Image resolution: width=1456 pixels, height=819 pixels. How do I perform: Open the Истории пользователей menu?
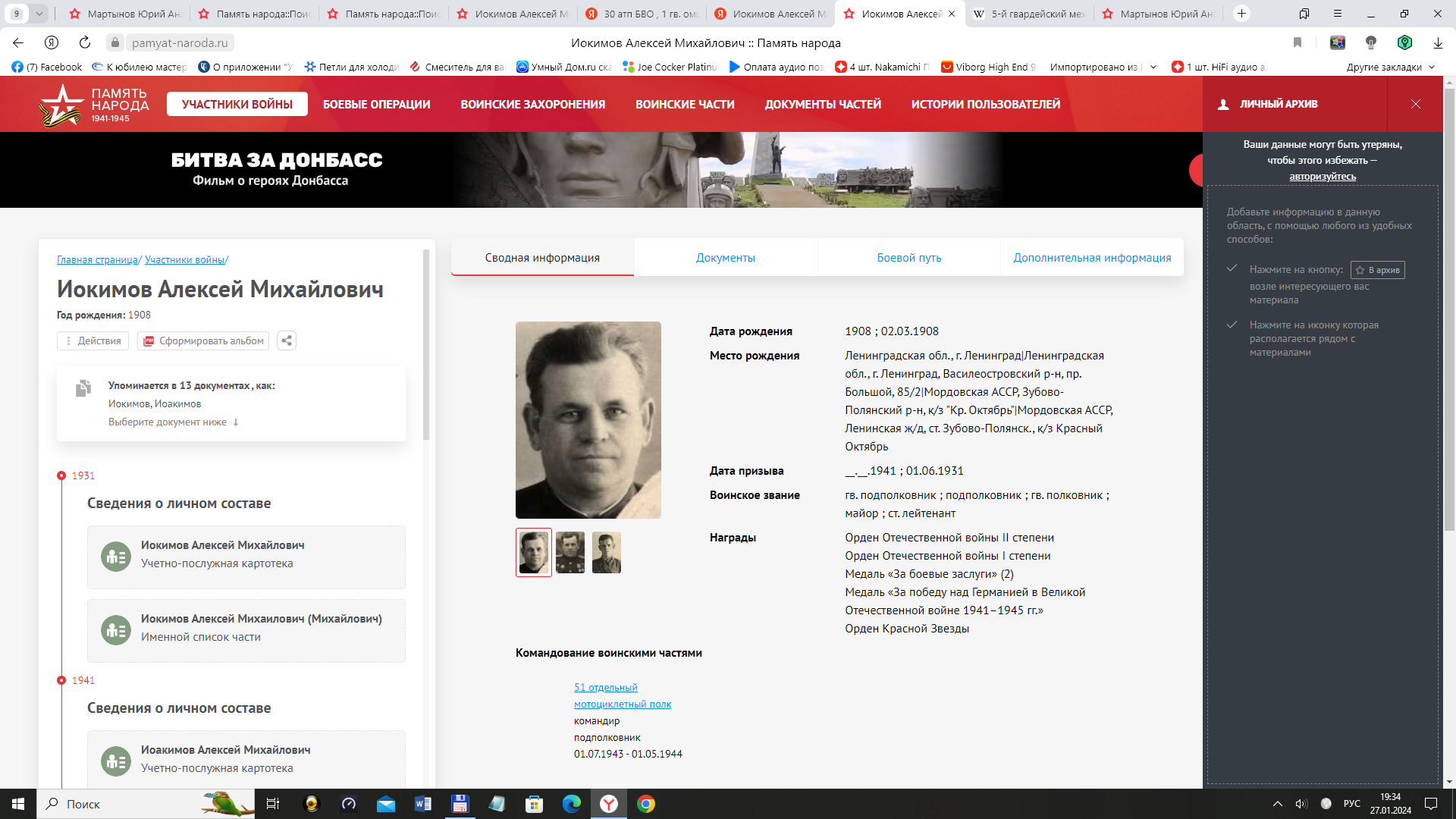click(985, 104)
